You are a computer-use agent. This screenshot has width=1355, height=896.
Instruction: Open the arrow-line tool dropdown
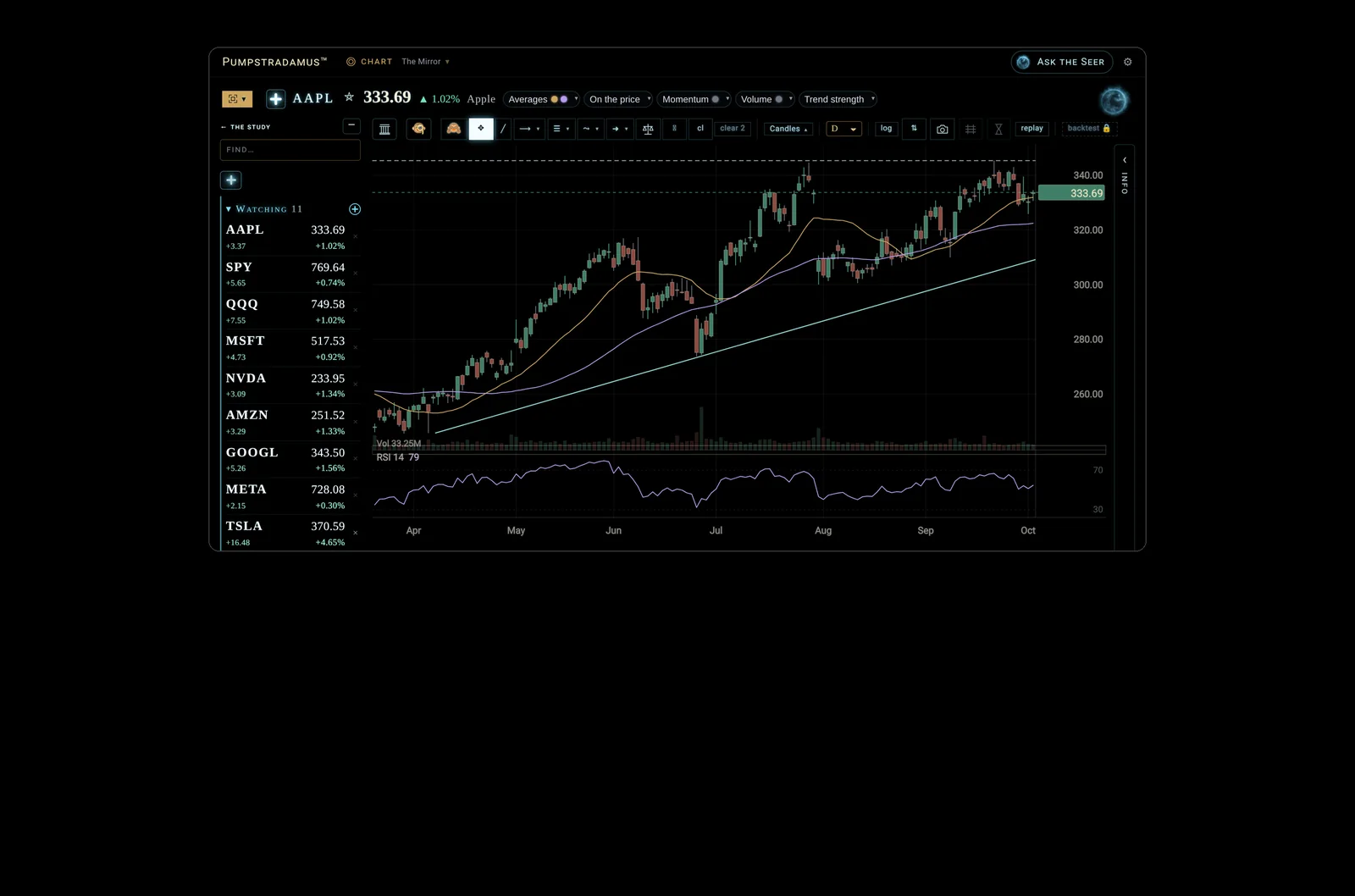point(529,129)
